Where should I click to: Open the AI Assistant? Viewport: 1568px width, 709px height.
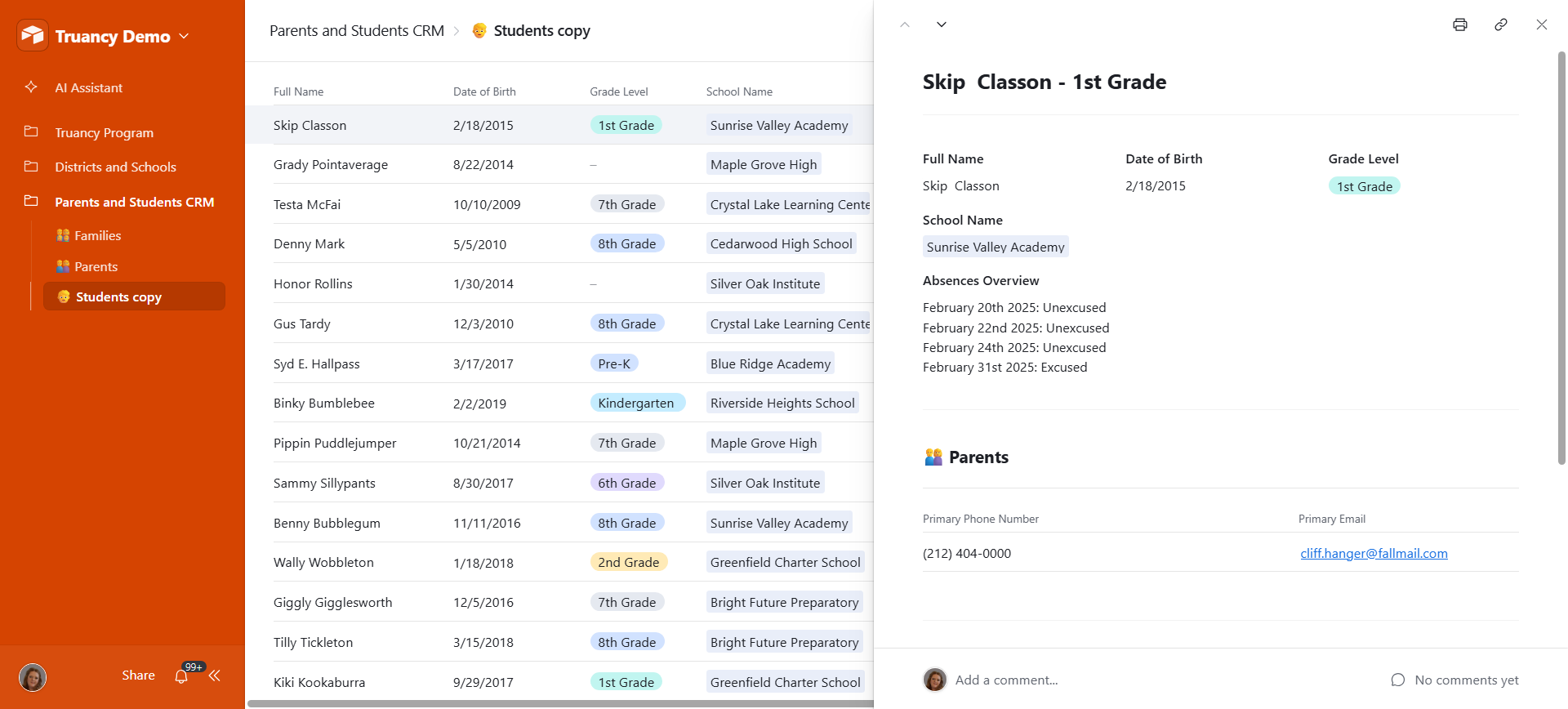[x=88, y=87]
